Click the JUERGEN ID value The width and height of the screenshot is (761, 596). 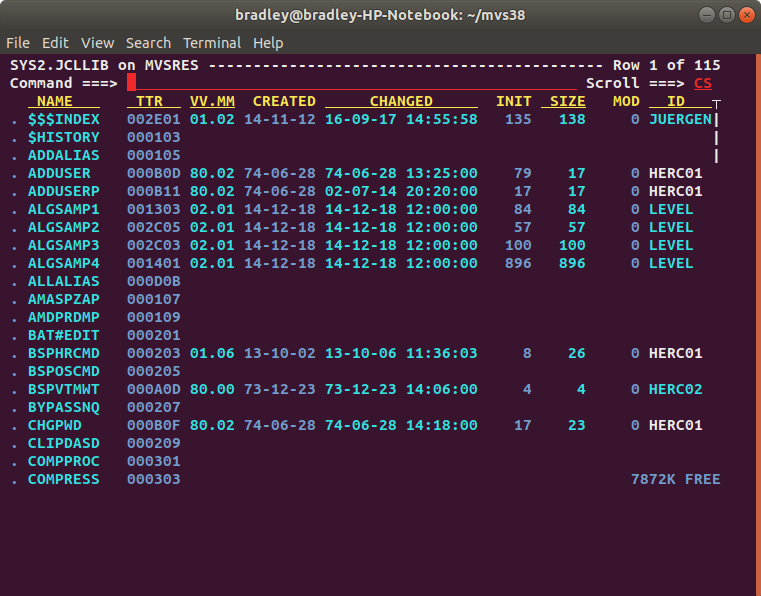[680, 119]
